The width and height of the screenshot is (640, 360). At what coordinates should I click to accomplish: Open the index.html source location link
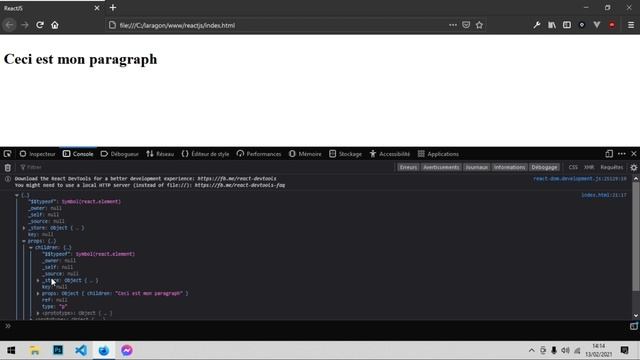pos(604,195)
